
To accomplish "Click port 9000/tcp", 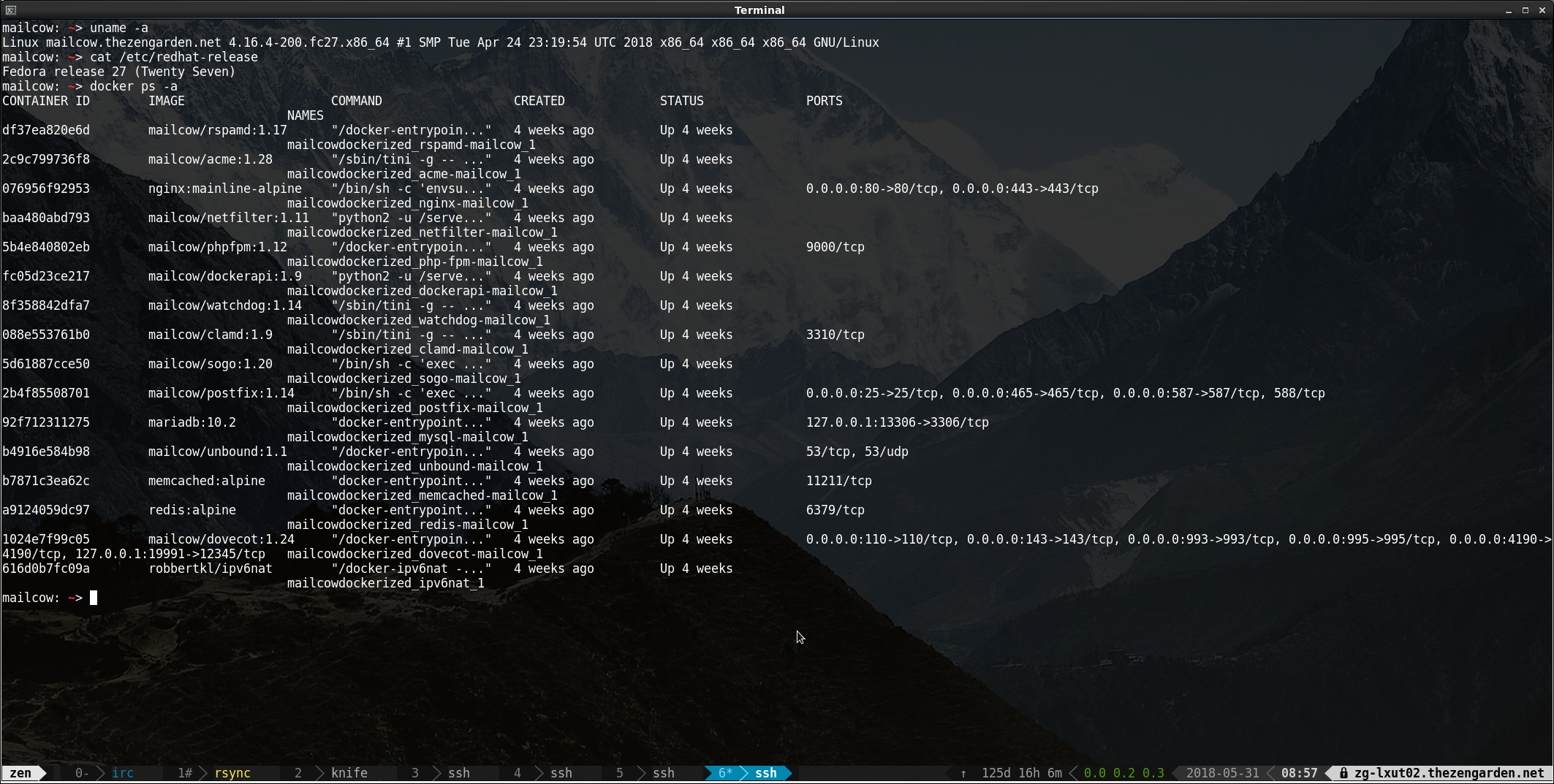I will pyautogui.click(x=835, y=247).
